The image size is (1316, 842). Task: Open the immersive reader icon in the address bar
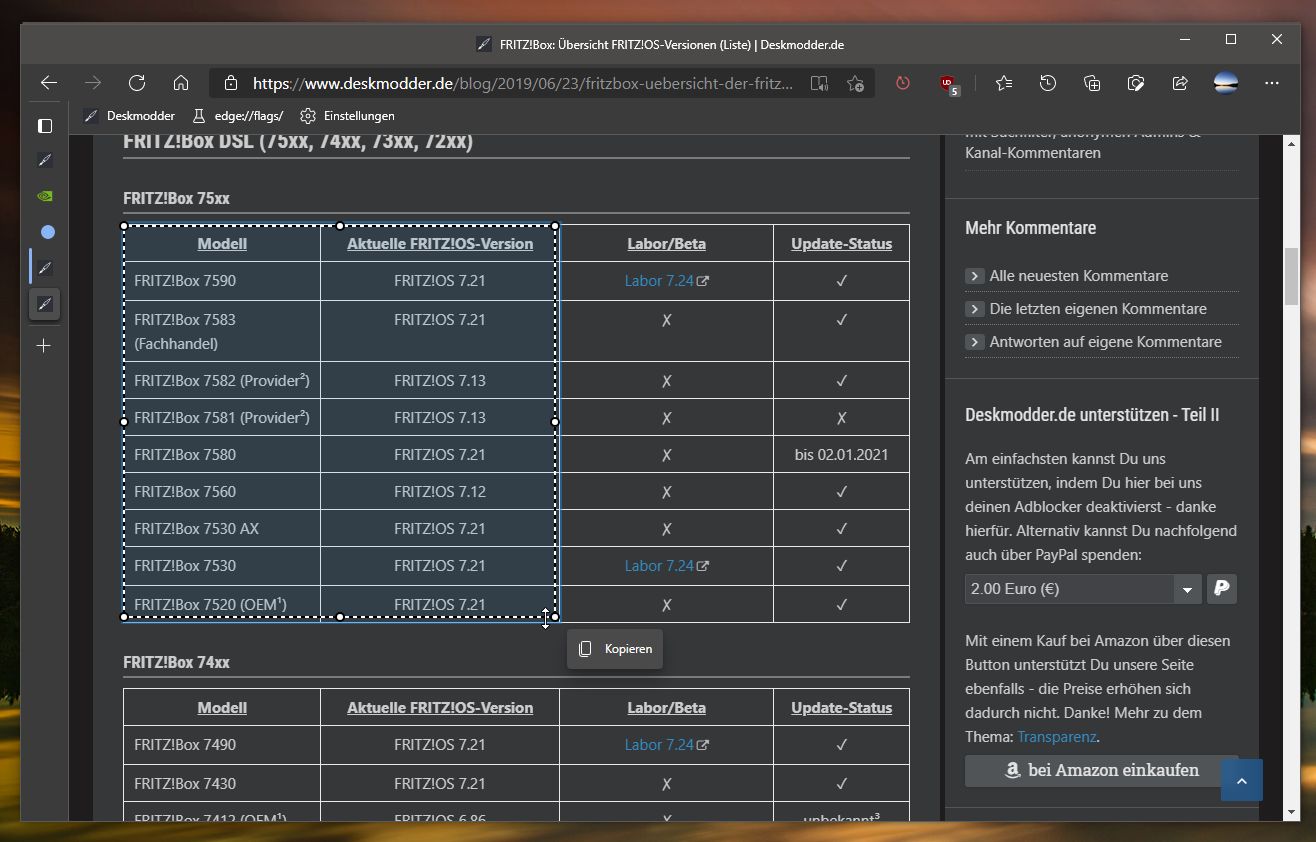point(819,83)
